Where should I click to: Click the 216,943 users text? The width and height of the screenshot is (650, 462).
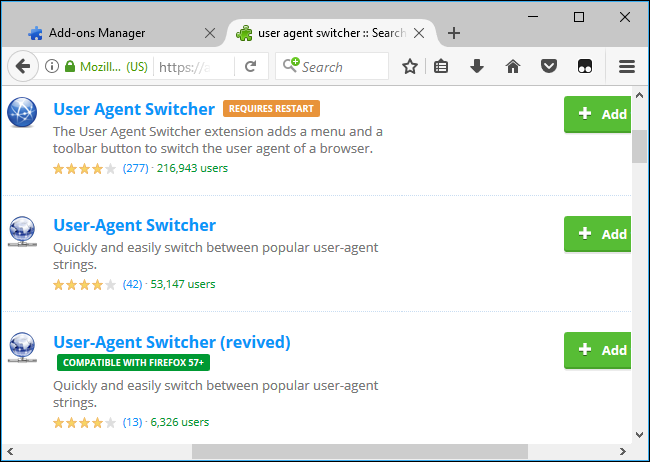tap(192, 168)
